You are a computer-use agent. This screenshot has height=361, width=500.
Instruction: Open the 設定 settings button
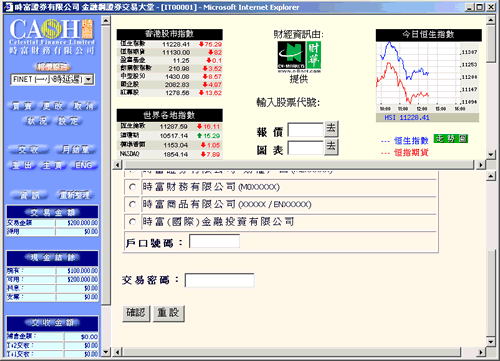point(68,121)
